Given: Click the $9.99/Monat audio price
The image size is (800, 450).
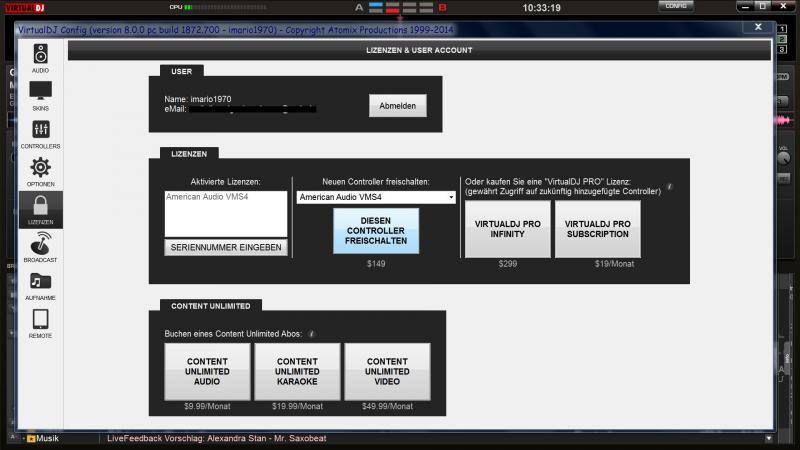Looking at the screenshot, I should 207,406.
